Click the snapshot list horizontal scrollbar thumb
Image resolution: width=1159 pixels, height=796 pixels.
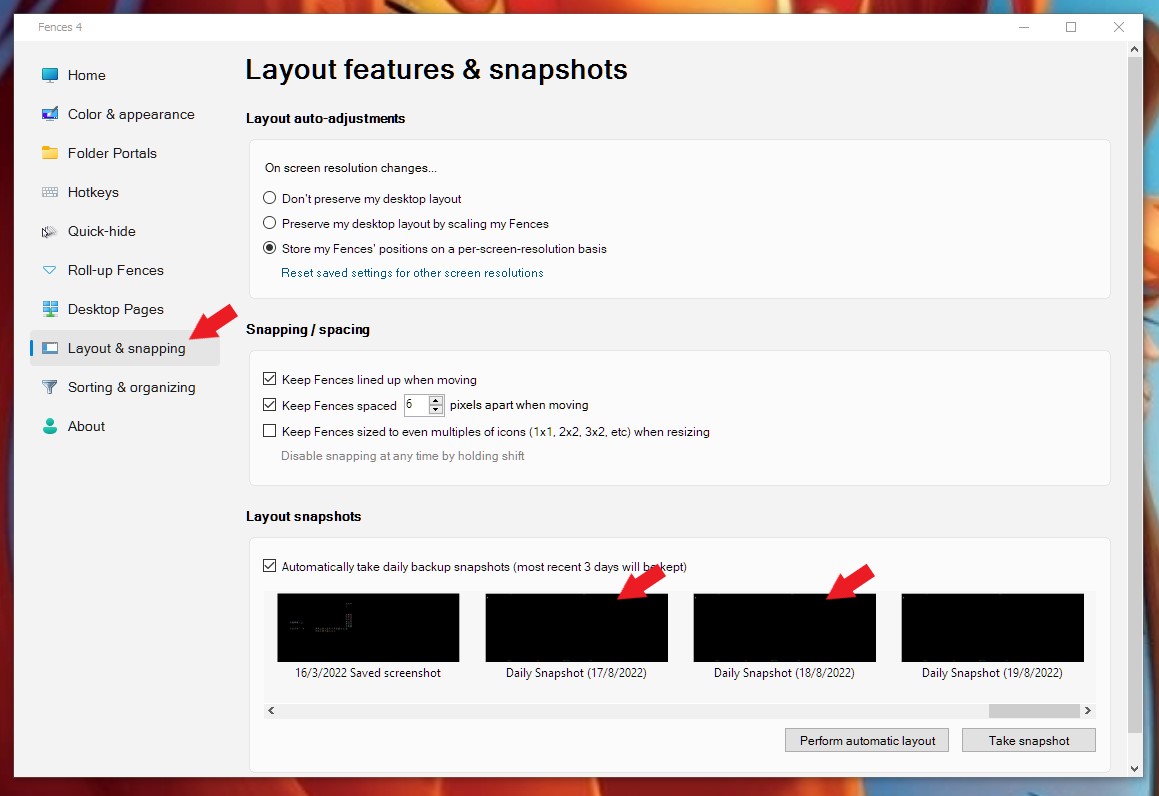[x=1034, y=710]
